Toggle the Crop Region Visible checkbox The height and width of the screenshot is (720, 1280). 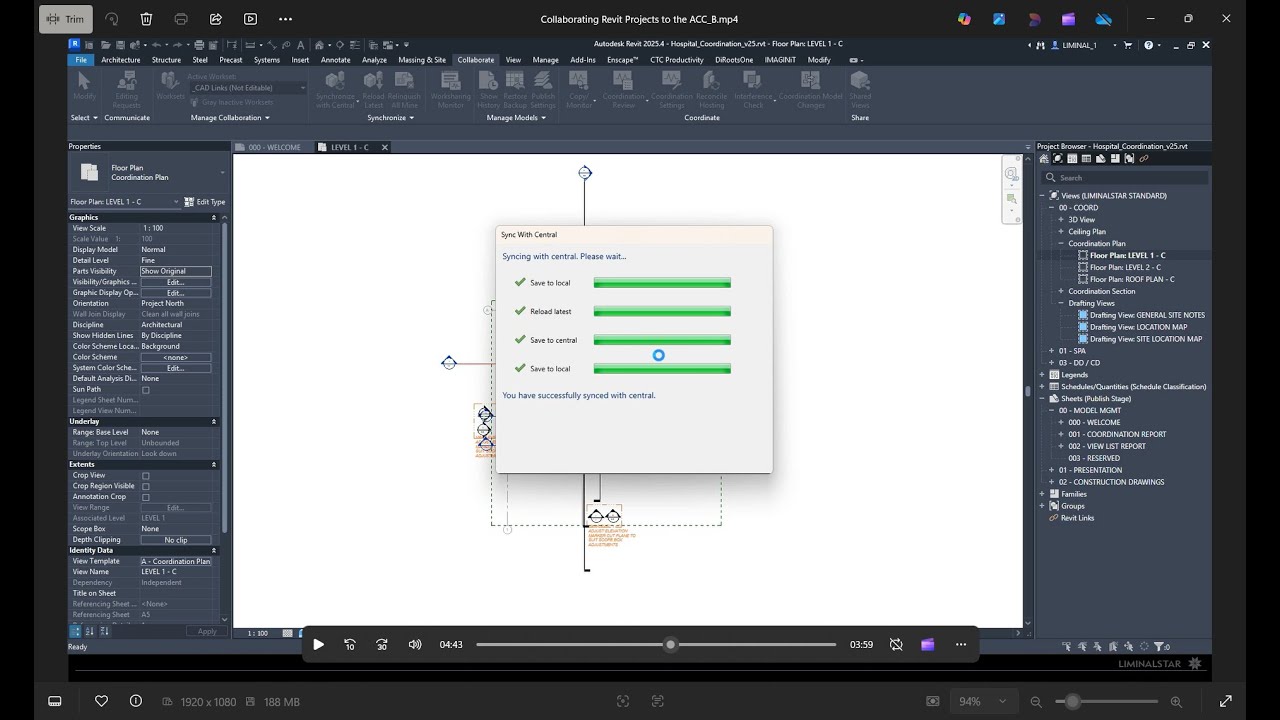click(x=146, y=486)
